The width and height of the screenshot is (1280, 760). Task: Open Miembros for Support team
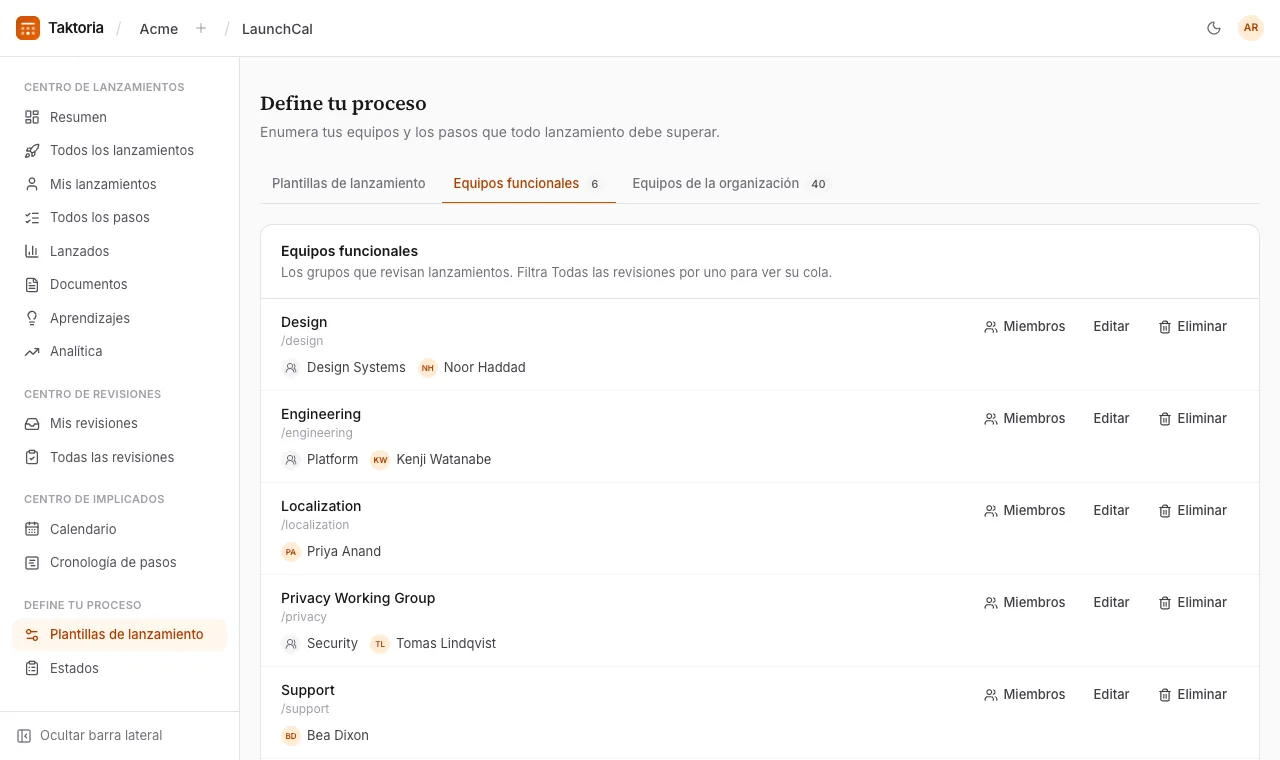point(1024,694)
